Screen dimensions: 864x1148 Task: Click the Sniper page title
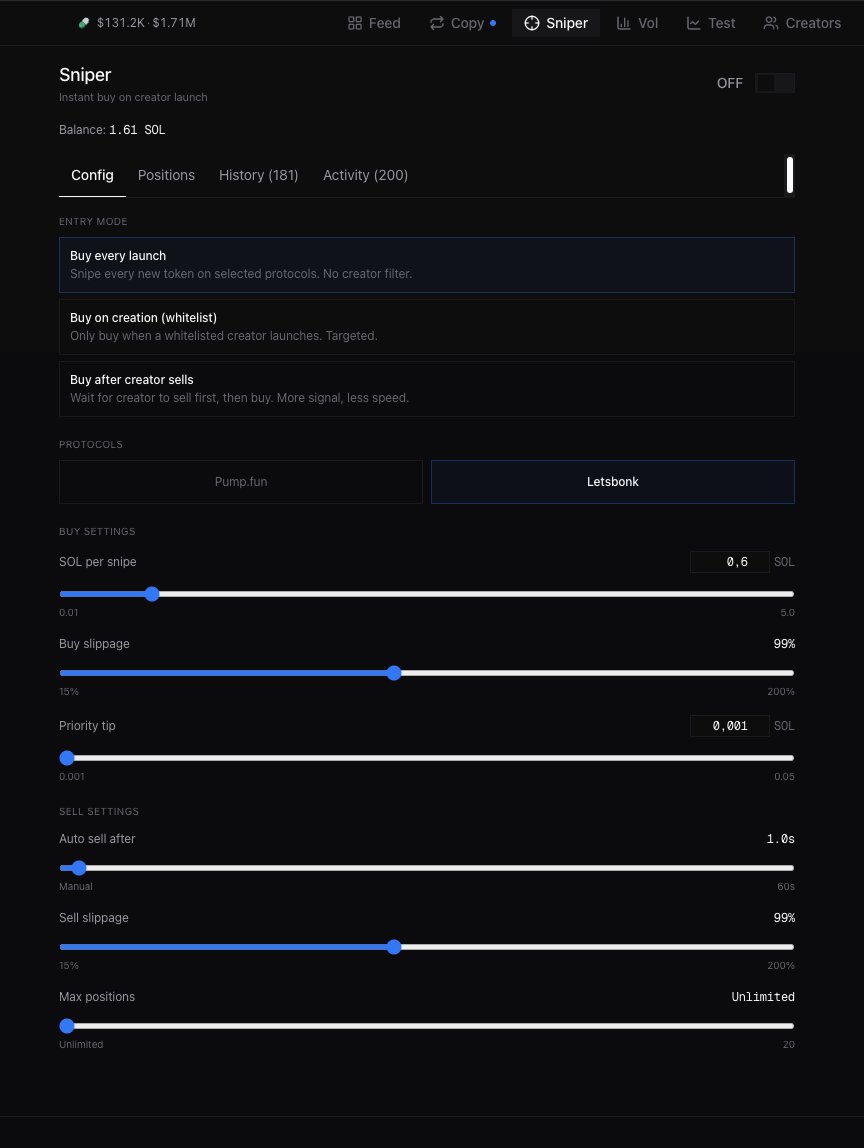tap(85, 75)
